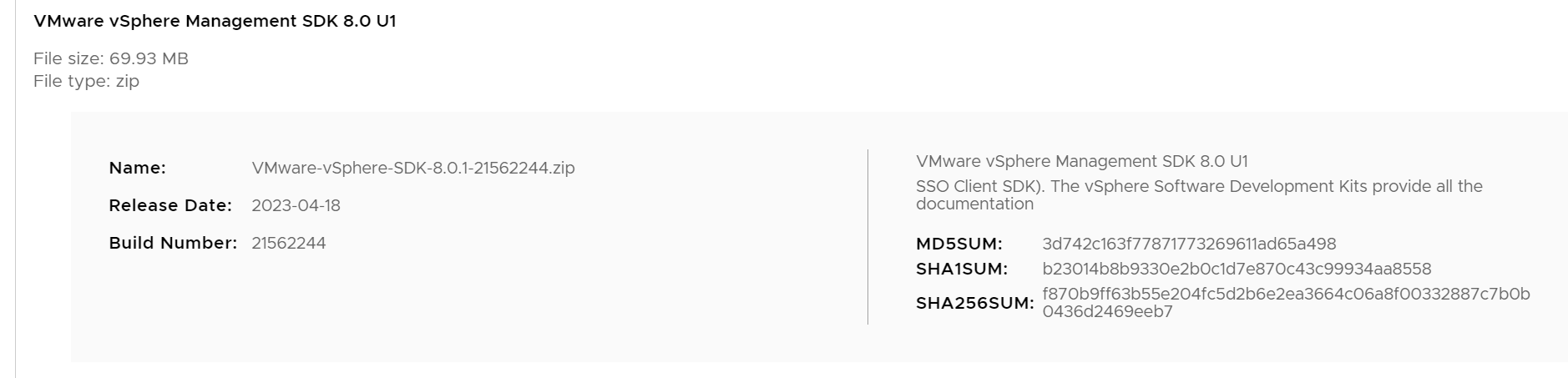Screen dimensions: 1568x378
Task: Click the VMware vSphere Management SDK heading at top
Action: [x=215, y=21]
